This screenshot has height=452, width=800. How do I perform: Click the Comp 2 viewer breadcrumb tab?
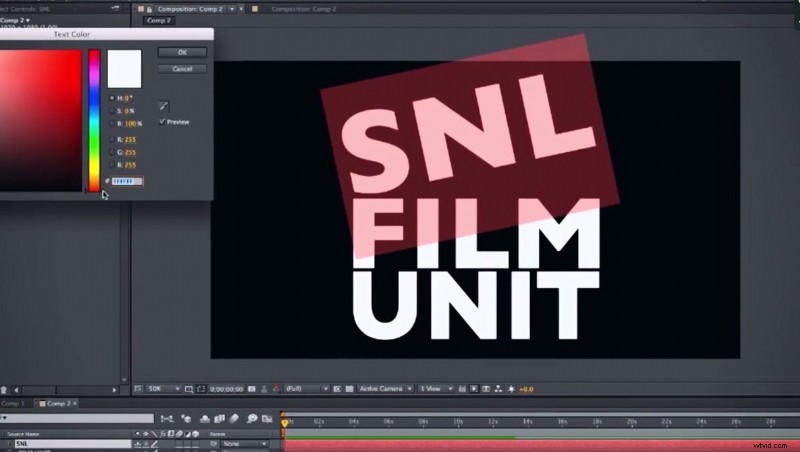click(158, 20)
